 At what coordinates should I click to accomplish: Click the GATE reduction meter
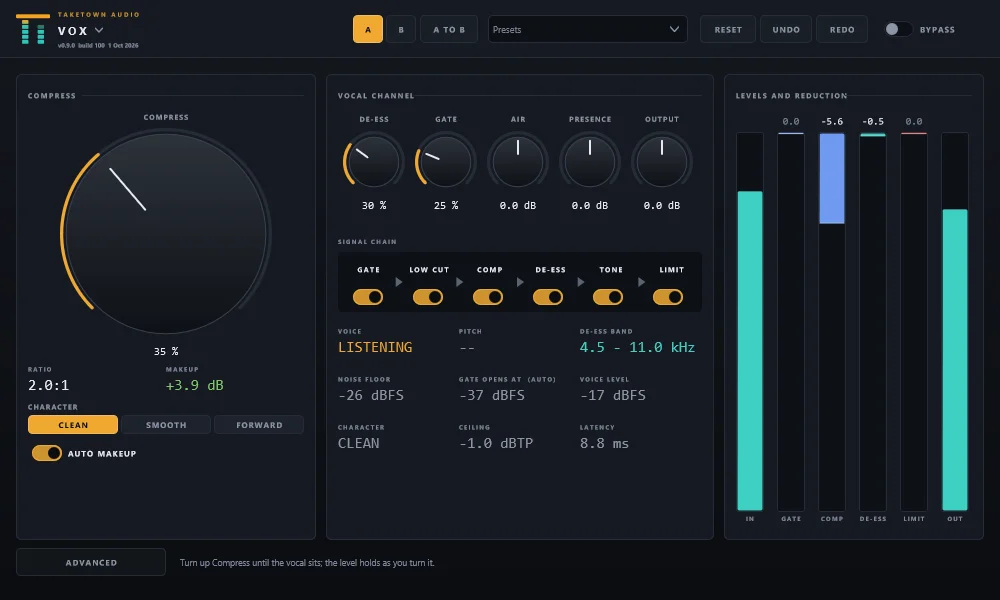click(x=791, y=322)
